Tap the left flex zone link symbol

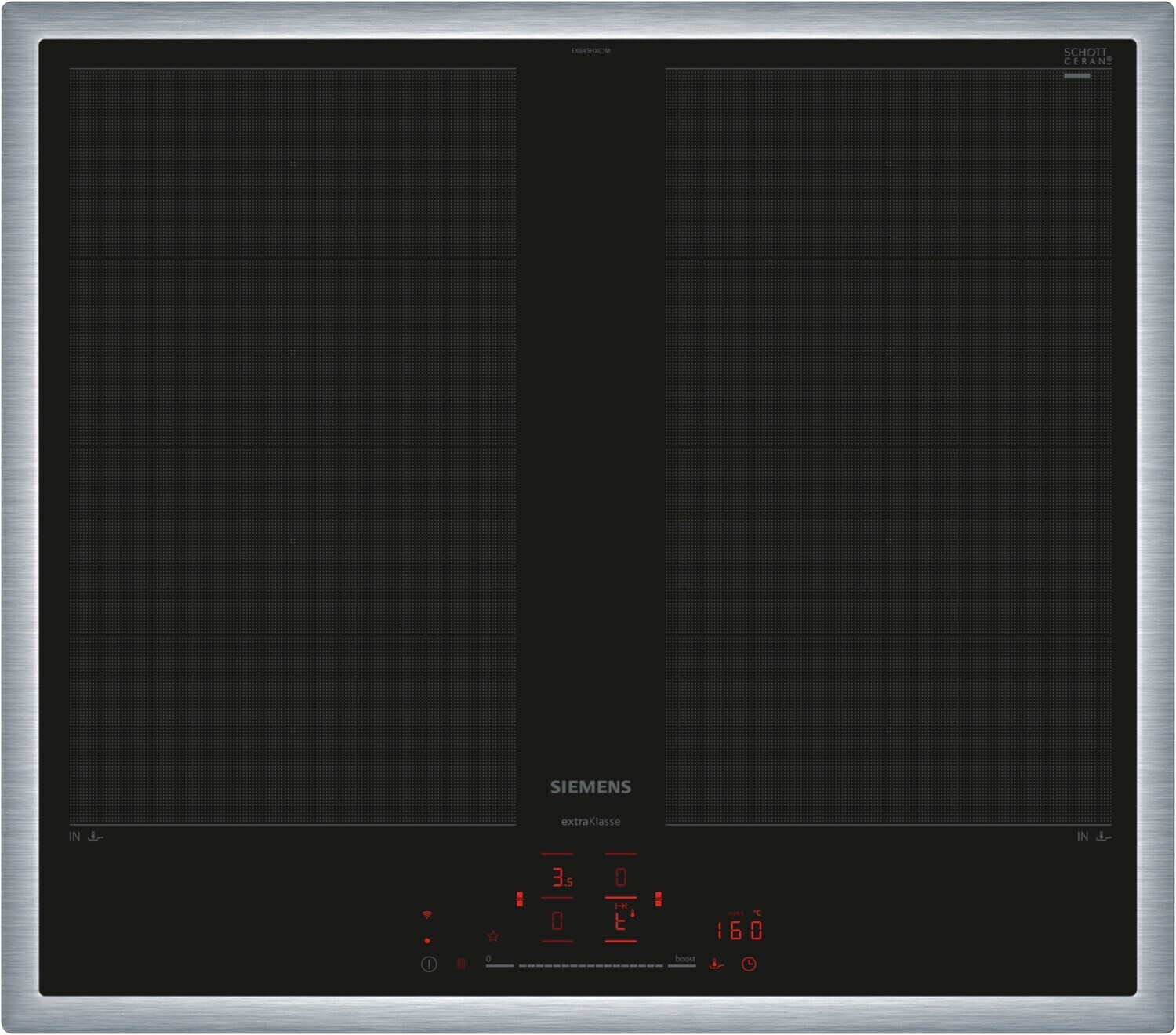tap(520, 899)
